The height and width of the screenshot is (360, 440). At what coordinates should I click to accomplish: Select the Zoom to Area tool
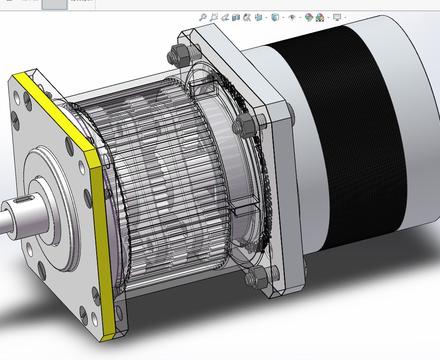point(214,17)
